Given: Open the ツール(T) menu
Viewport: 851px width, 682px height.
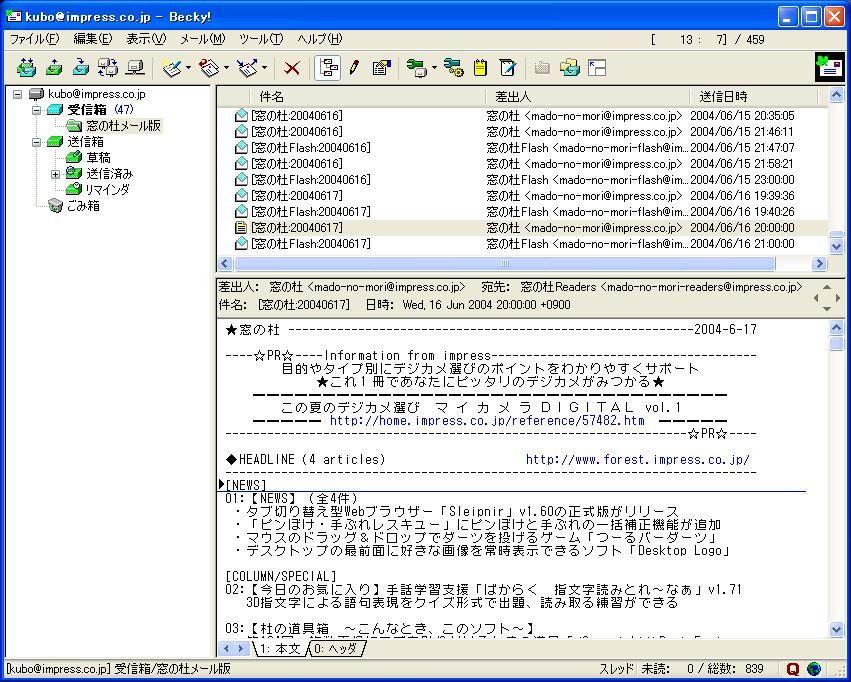Looking at the screenshot, I should point(261,39).
